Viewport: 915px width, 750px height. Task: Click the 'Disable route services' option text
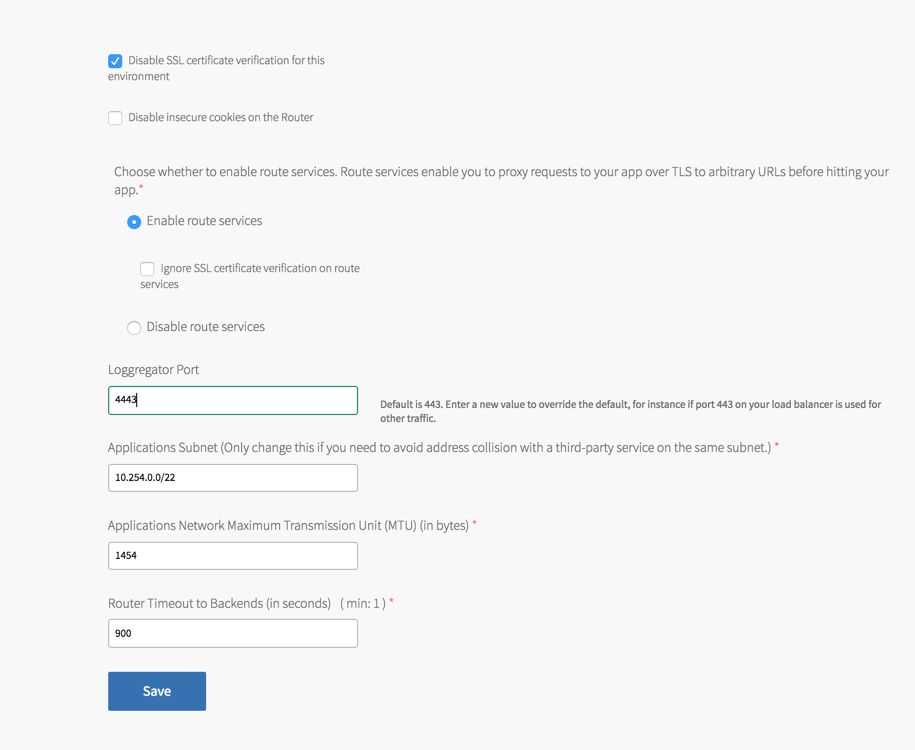coord(205,327)
